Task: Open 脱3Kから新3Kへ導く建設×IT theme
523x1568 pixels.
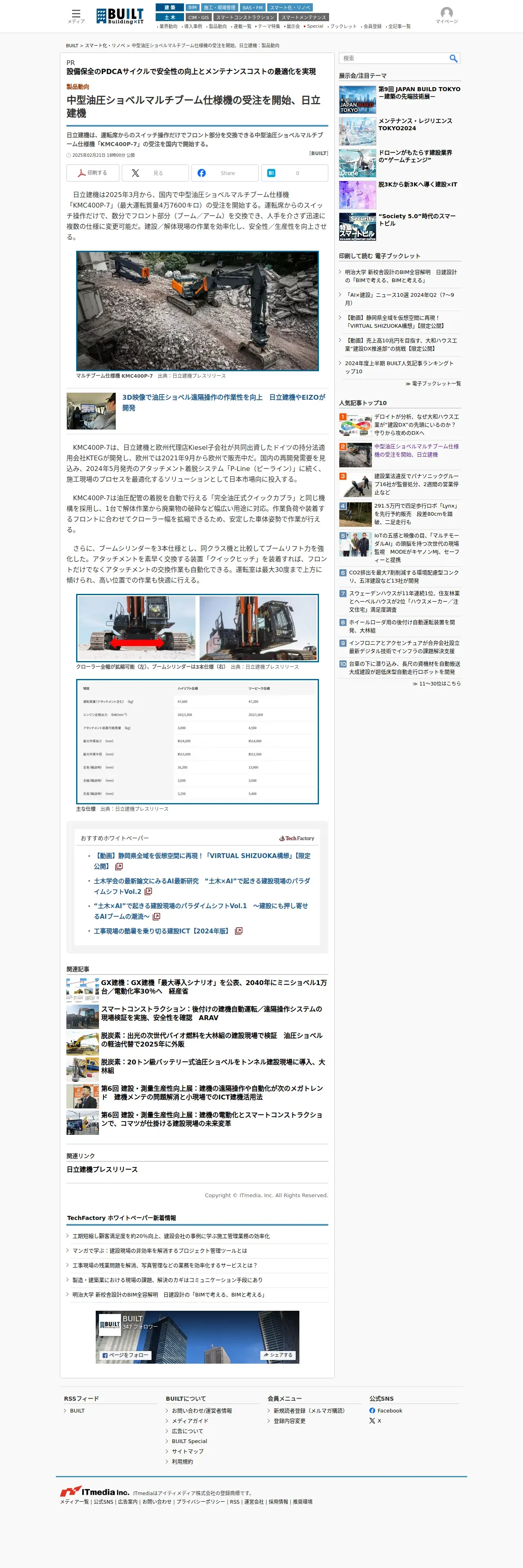Action: click(x=418, y=184)
